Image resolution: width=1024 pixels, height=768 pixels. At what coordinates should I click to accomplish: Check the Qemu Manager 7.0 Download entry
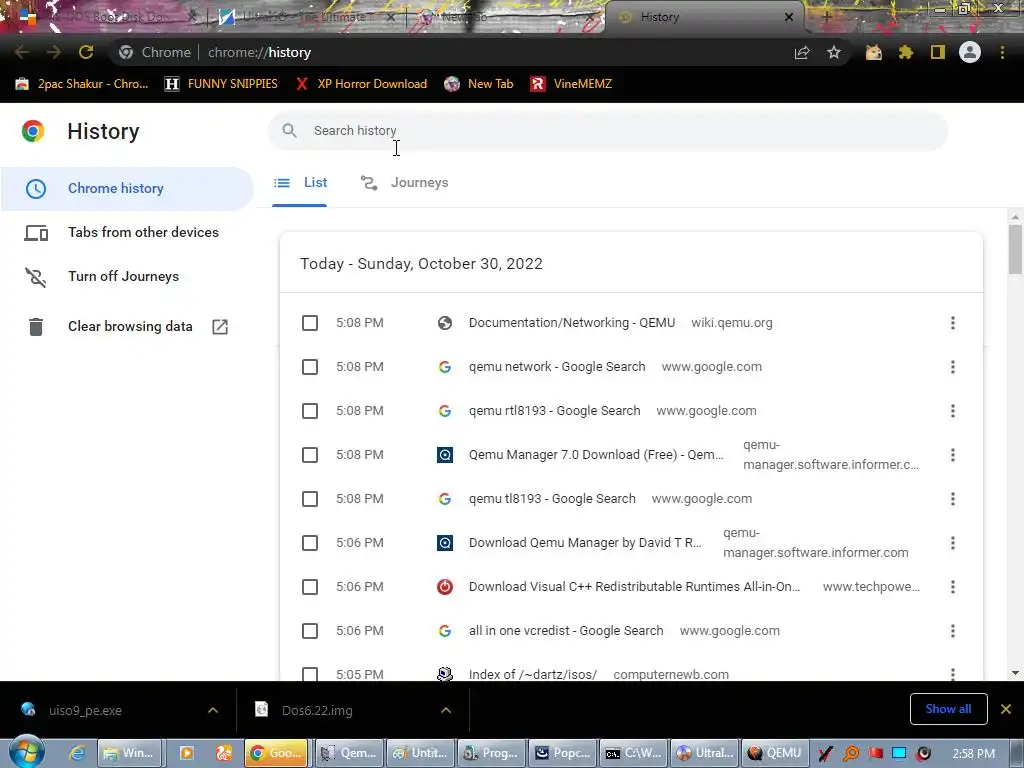(310, 455)
